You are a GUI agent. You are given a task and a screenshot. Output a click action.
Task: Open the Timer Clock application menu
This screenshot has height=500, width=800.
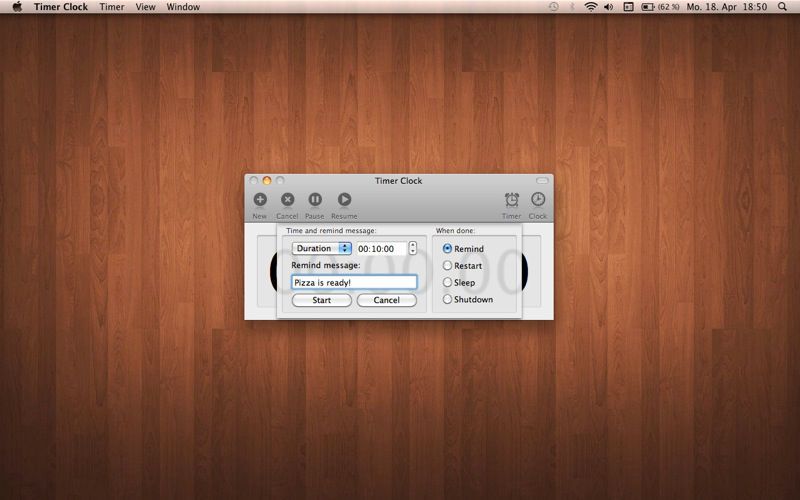[x=61, y=7]
